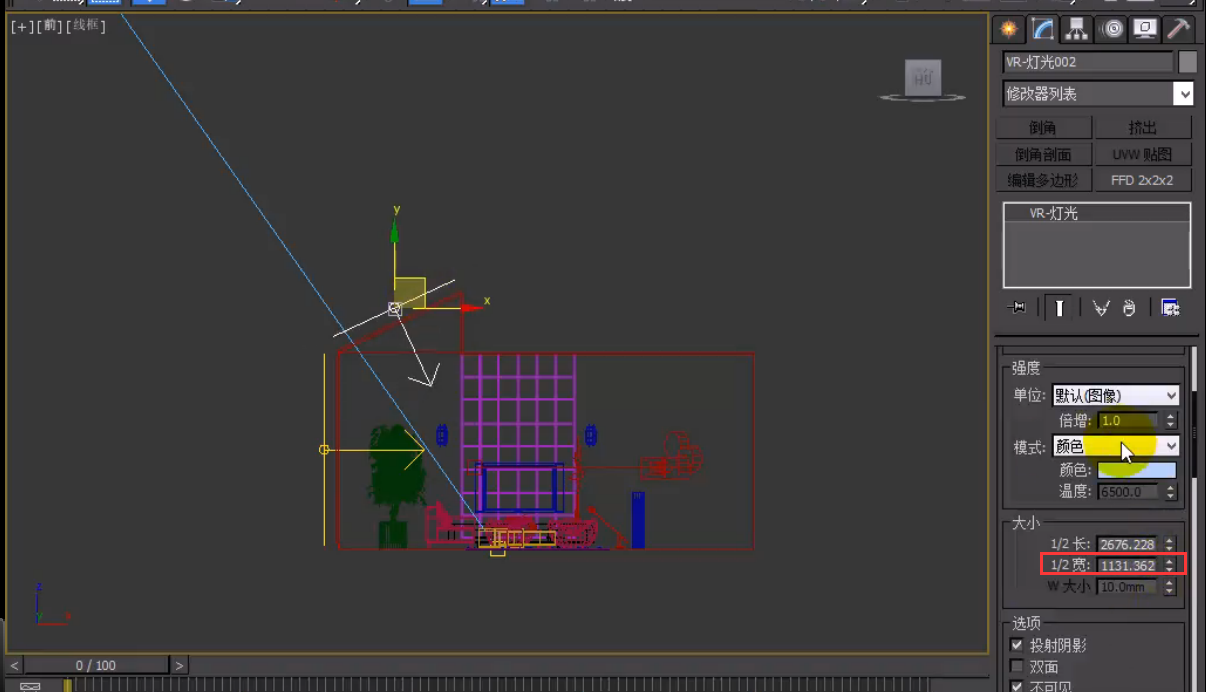Open the Display panel tab

[1145, 29]
